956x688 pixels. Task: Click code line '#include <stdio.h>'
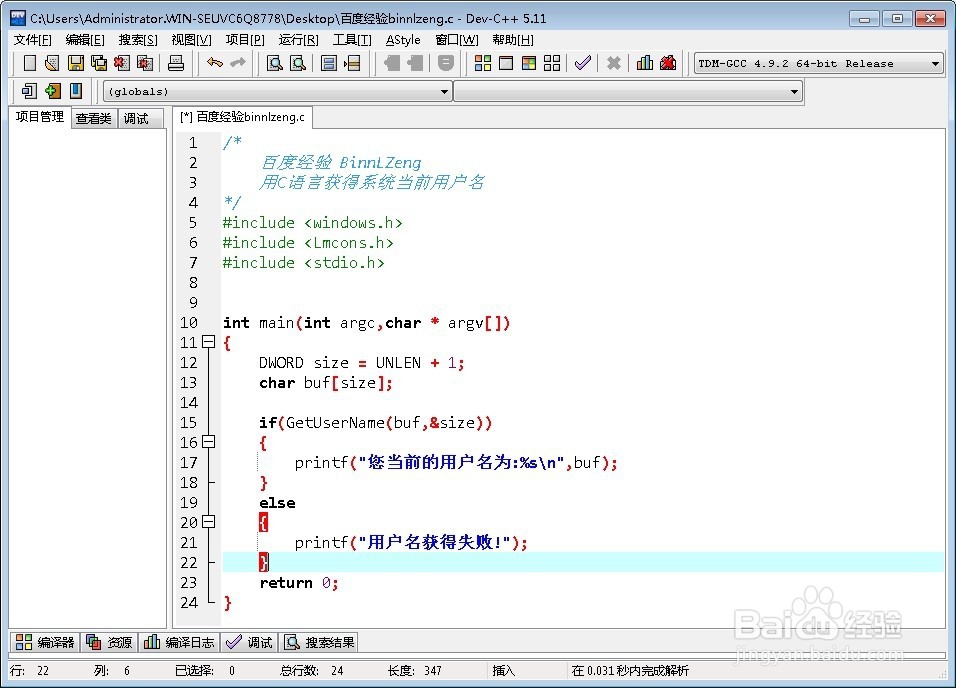click(303, 263)
